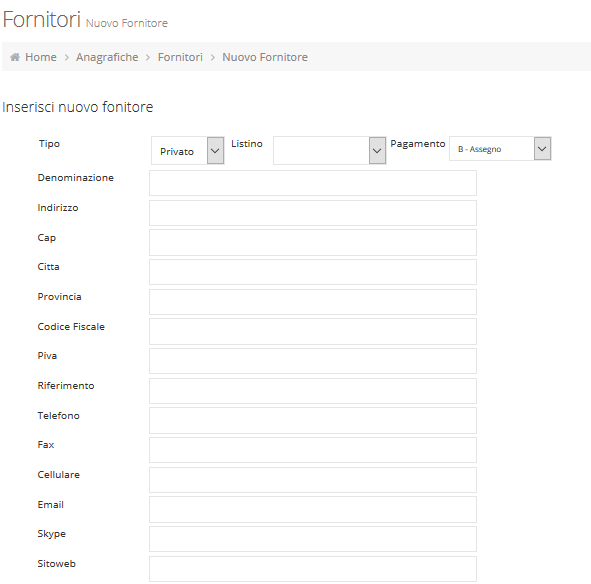Select Nuovo Fornitore breadcrumb item

tap(265, 57)
